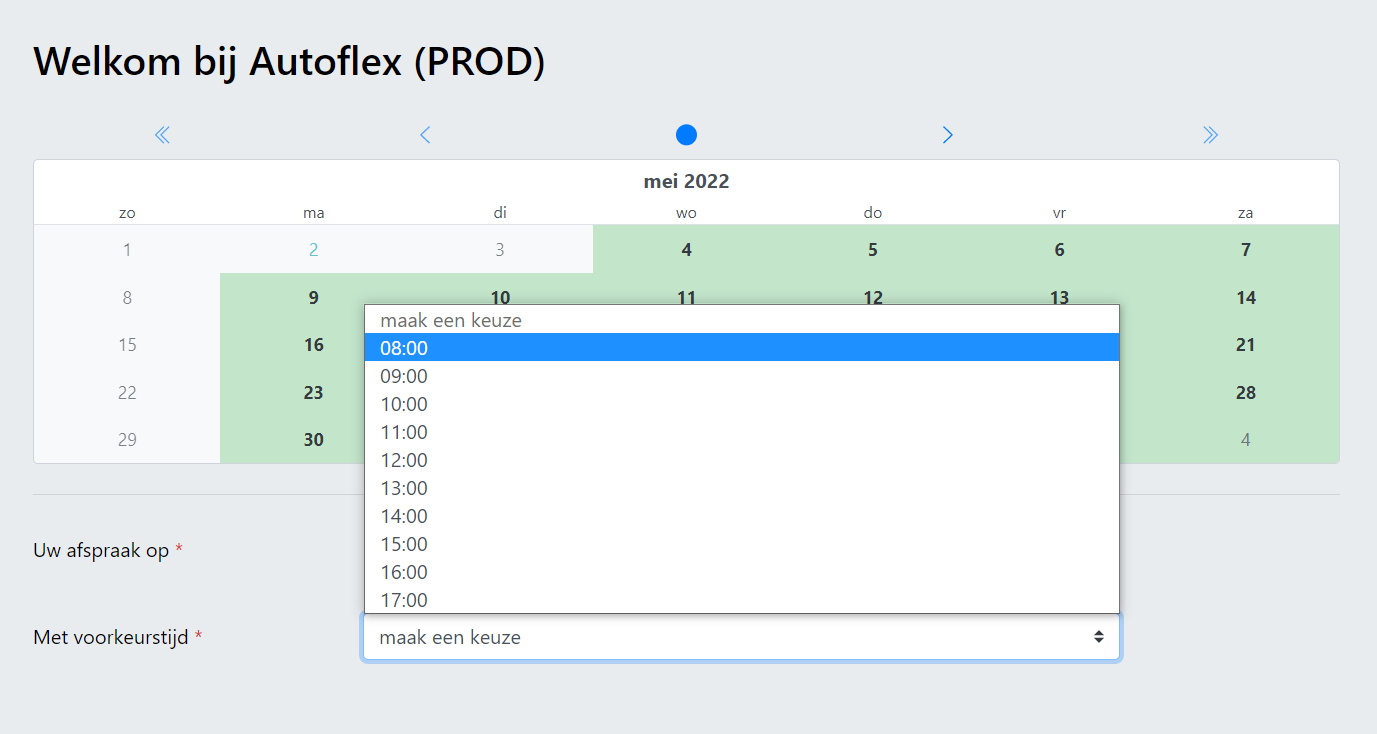Click the day 3 cell

500,250
